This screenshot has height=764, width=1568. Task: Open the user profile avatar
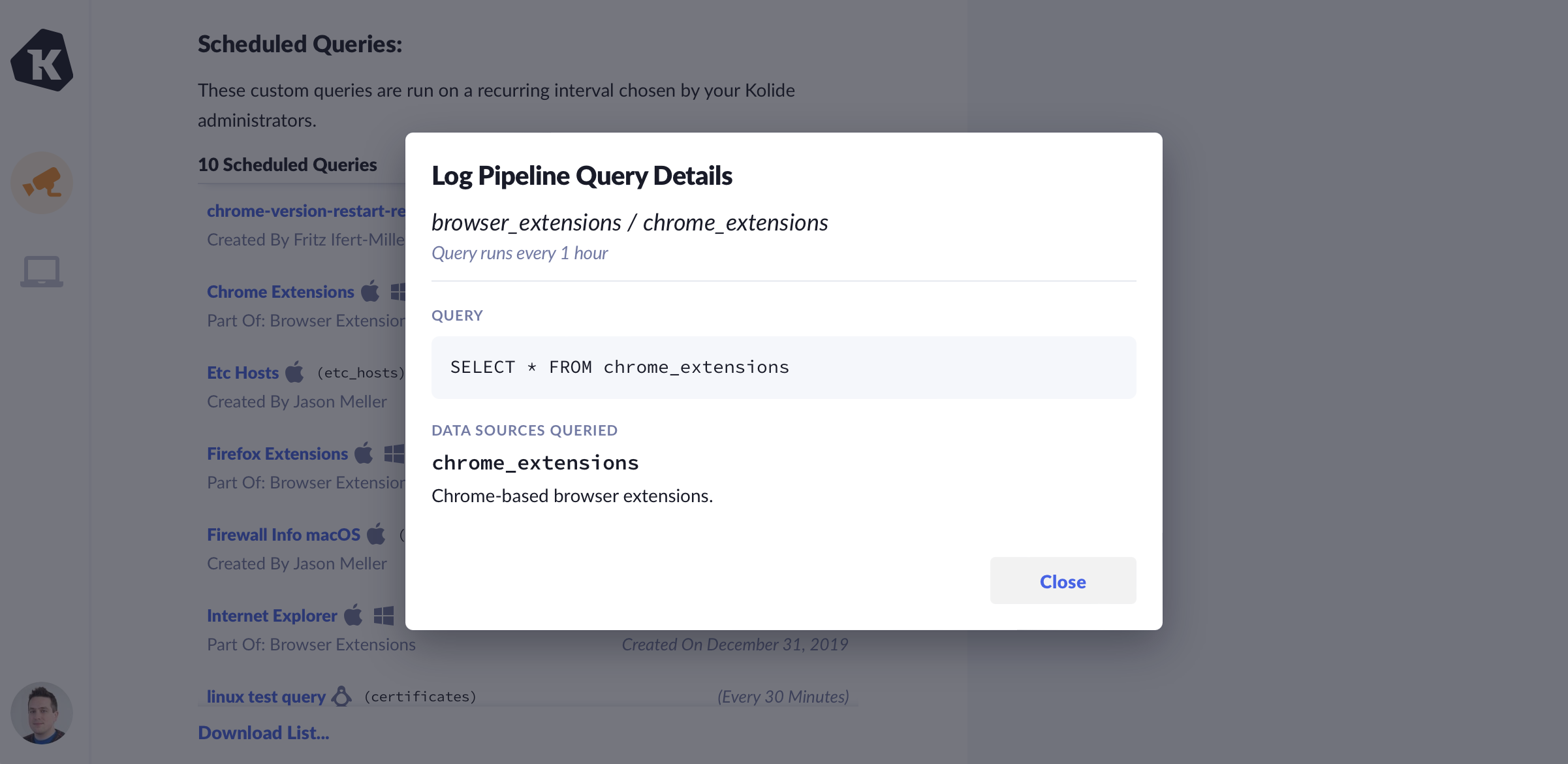tap(42, 713)
